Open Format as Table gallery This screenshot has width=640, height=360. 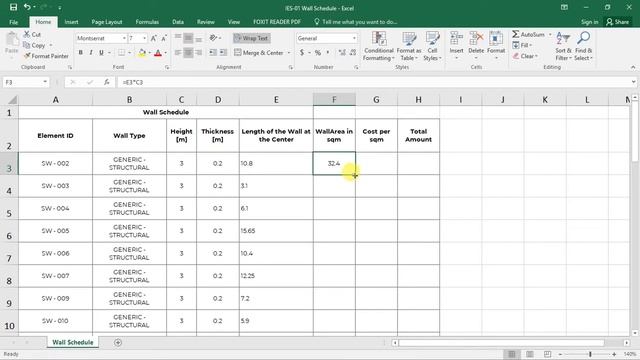pyautogui.click(x=409, y=46)
